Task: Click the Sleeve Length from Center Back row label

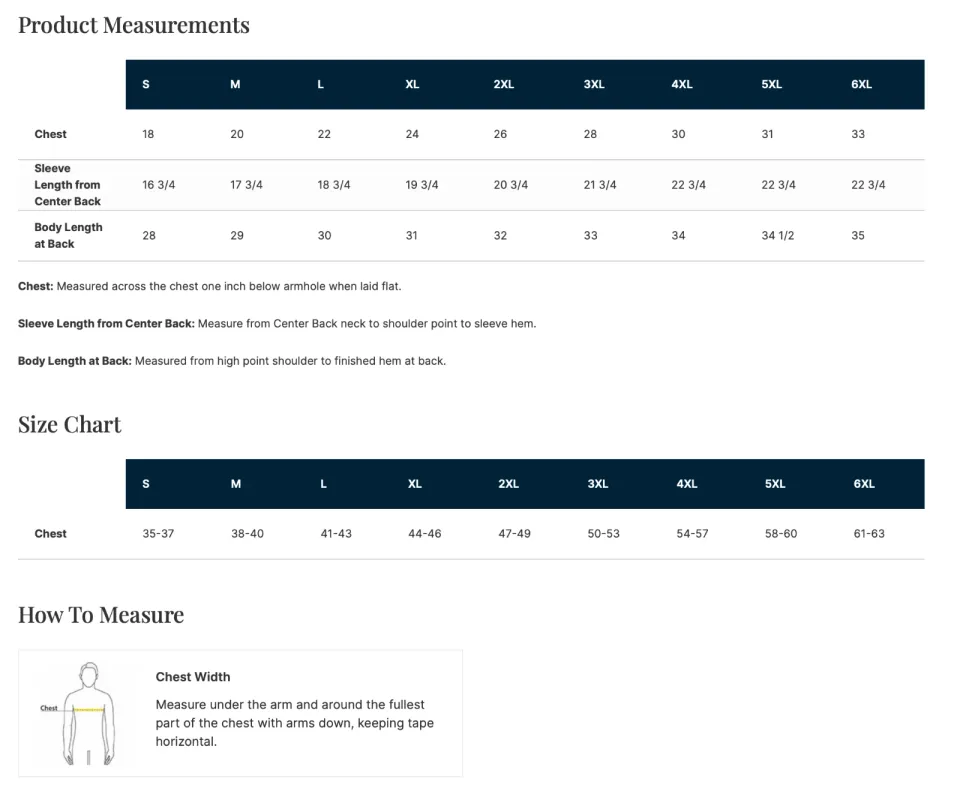Action: pyautogui.click(x=68, y=185)
